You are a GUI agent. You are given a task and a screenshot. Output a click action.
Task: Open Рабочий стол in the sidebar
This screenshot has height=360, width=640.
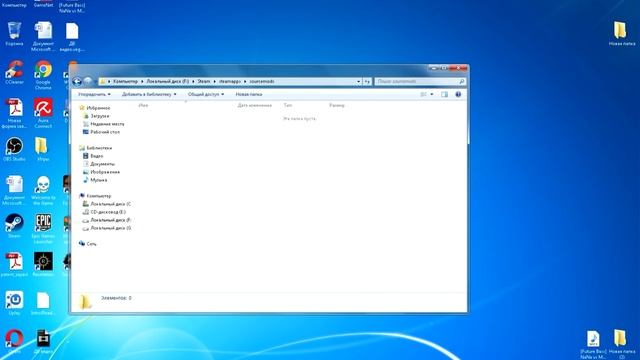(x=105, y=132)
